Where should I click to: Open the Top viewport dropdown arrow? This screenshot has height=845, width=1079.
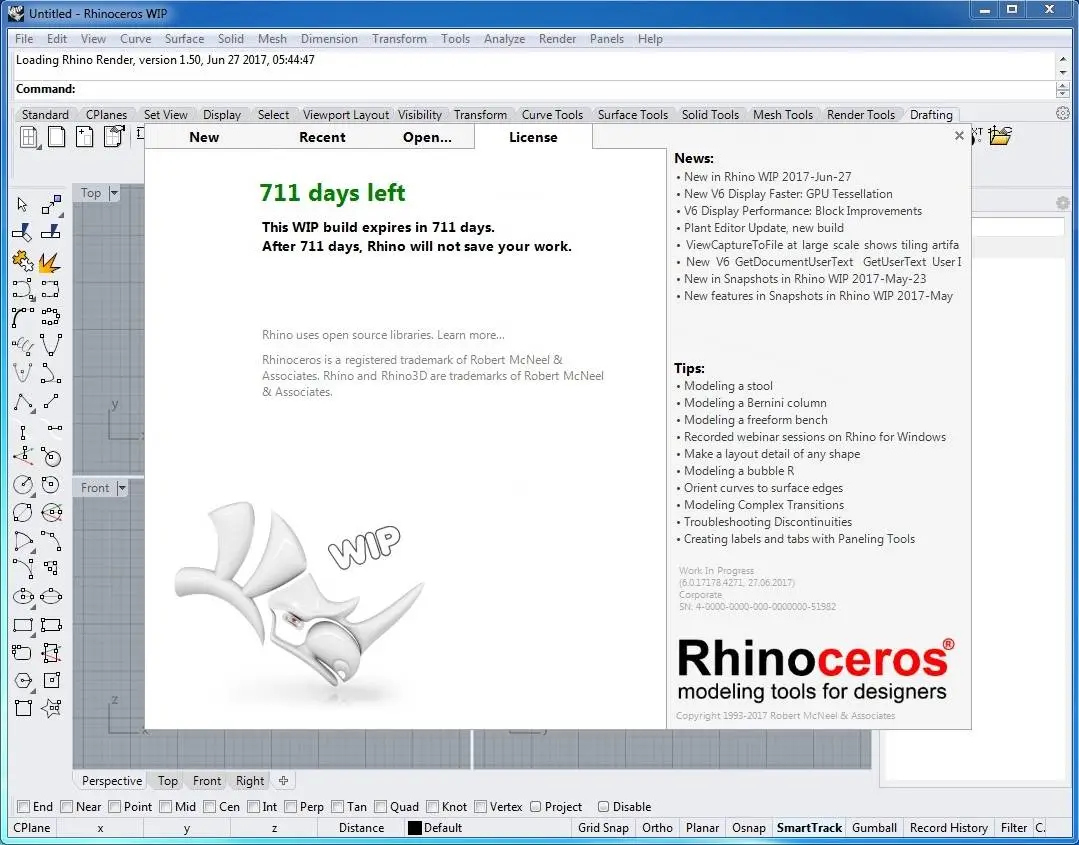114,193
